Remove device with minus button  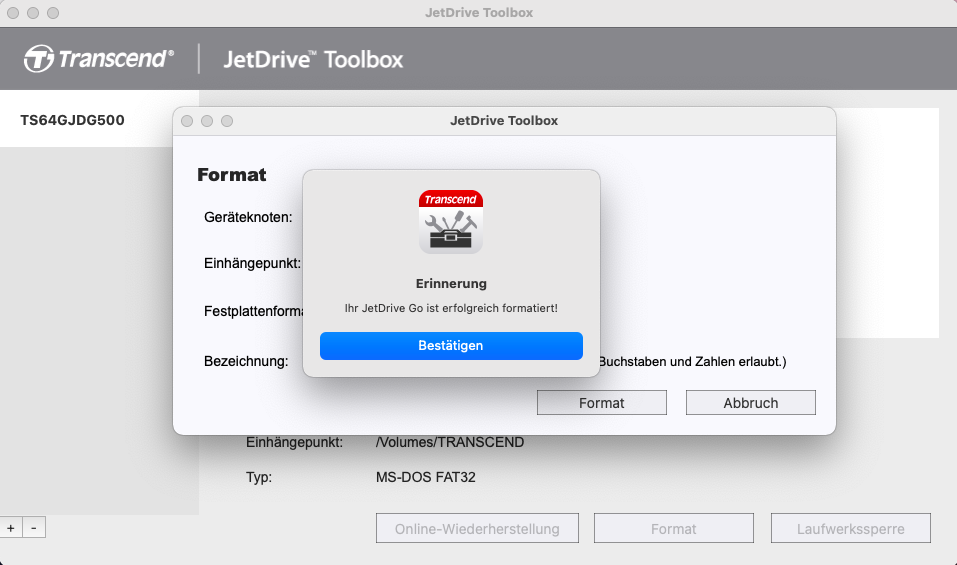click(34, 528)
